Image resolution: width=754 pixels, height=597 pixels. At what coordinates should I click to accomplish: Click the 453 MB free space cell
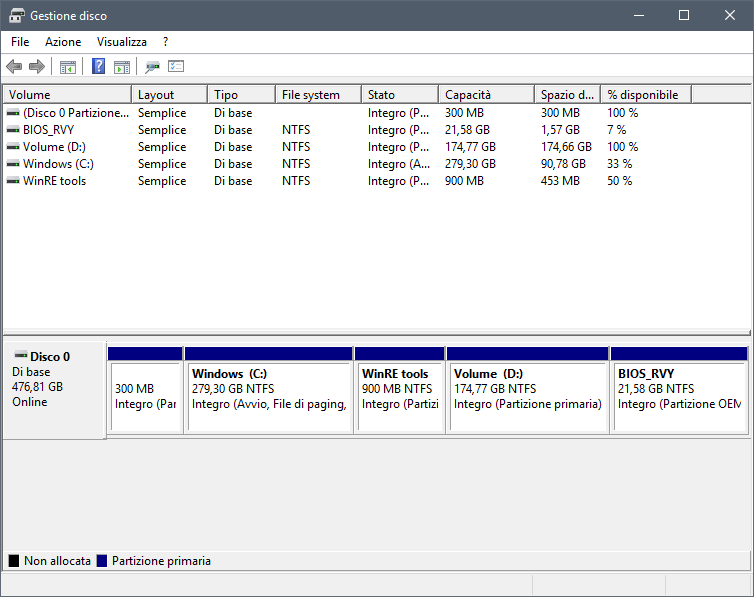click(x=560, y=181)
